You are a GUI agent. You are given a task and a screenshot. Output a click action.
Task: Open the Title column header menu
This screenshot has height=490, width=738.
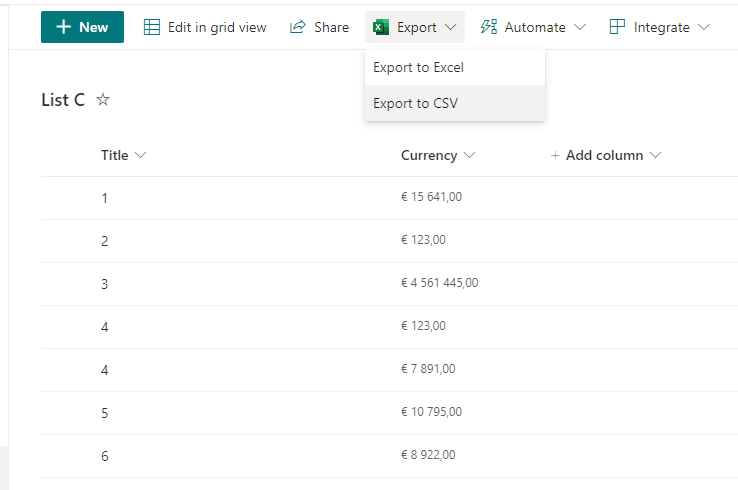coord(140,156)
